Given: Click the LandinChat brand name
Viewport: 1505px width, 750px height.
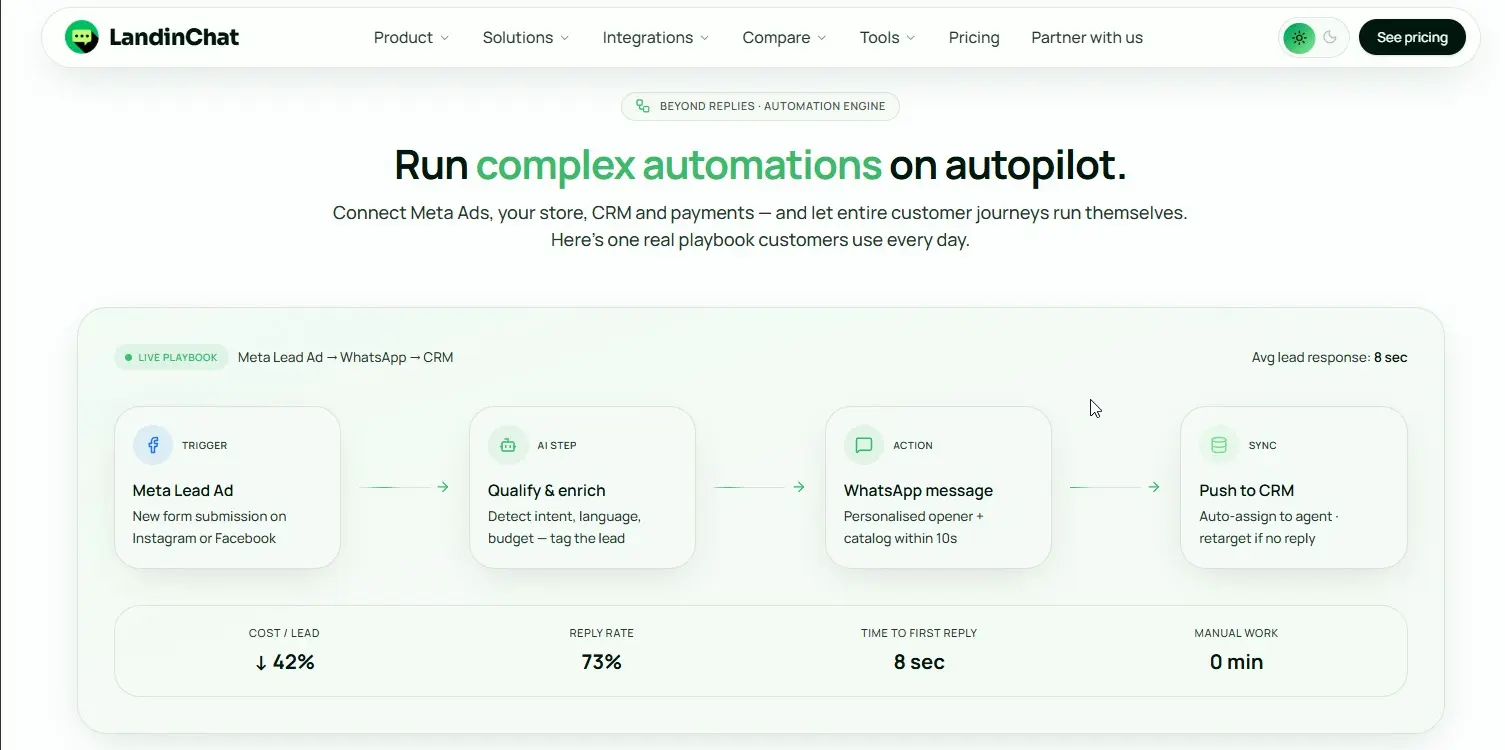Looking at the screenshot, I should tap(174, 38).
